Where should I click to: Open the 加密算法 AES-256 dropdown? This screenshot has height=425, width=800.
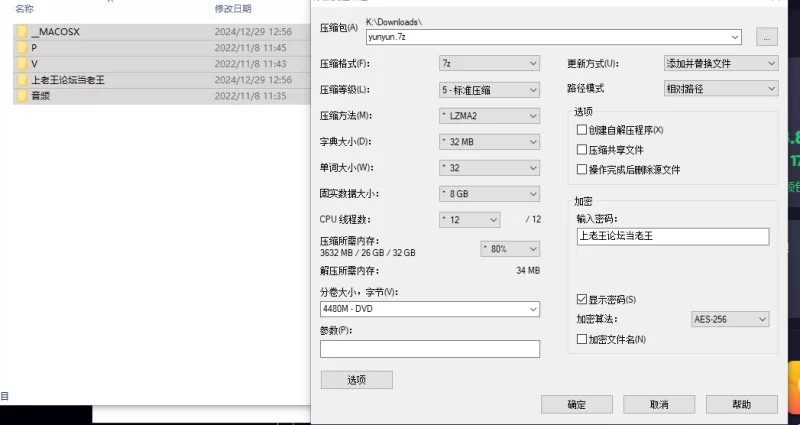point(730,319)
